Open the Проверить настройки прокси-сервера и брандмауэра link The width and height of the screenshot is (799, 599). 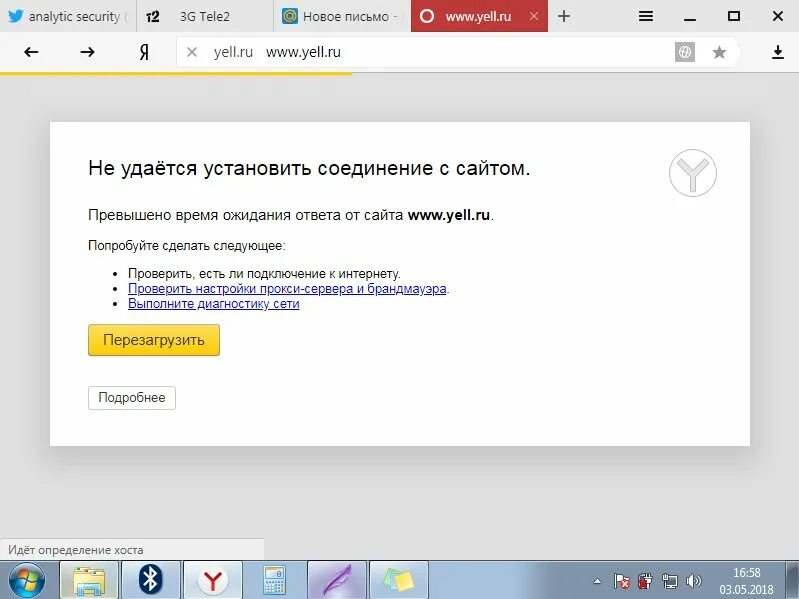287,289
